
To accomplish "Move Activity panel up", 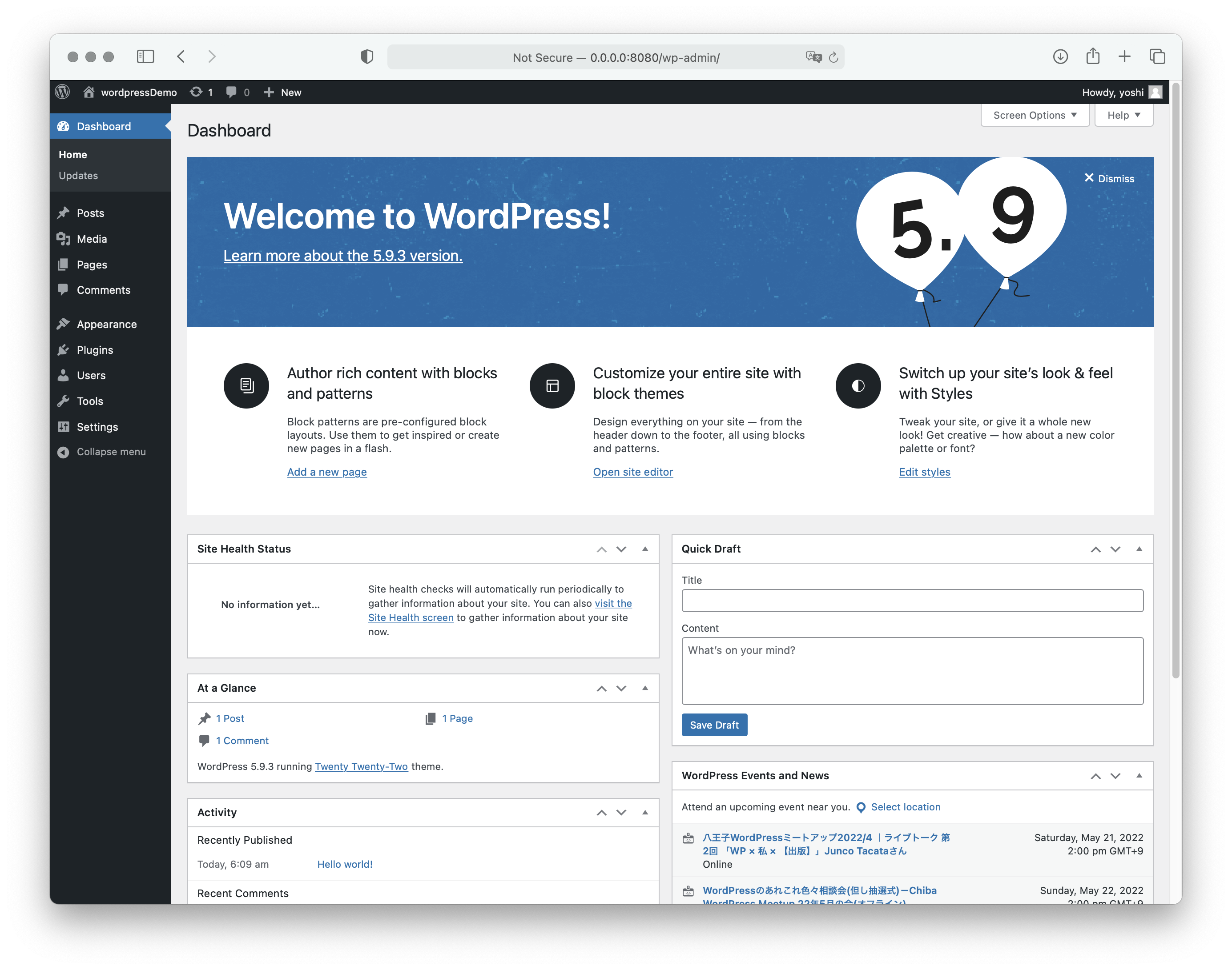I will pos(601,813).
